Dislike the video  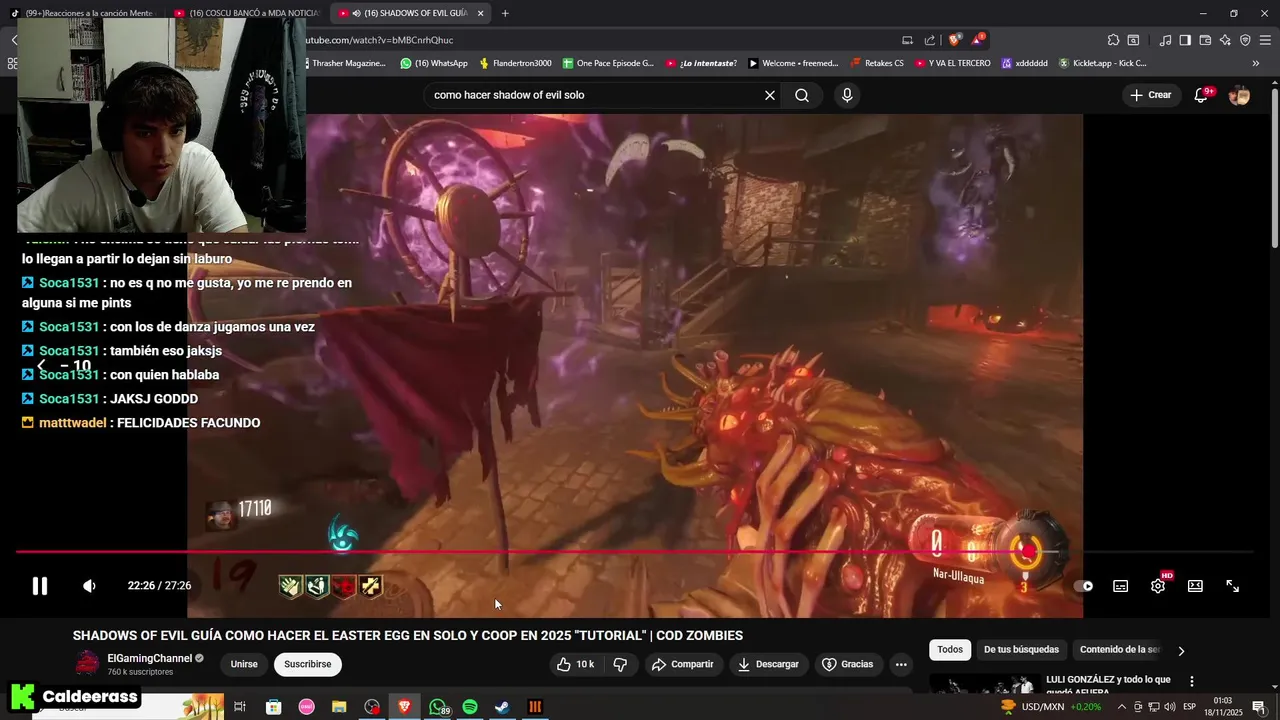[x=620, y=664]
